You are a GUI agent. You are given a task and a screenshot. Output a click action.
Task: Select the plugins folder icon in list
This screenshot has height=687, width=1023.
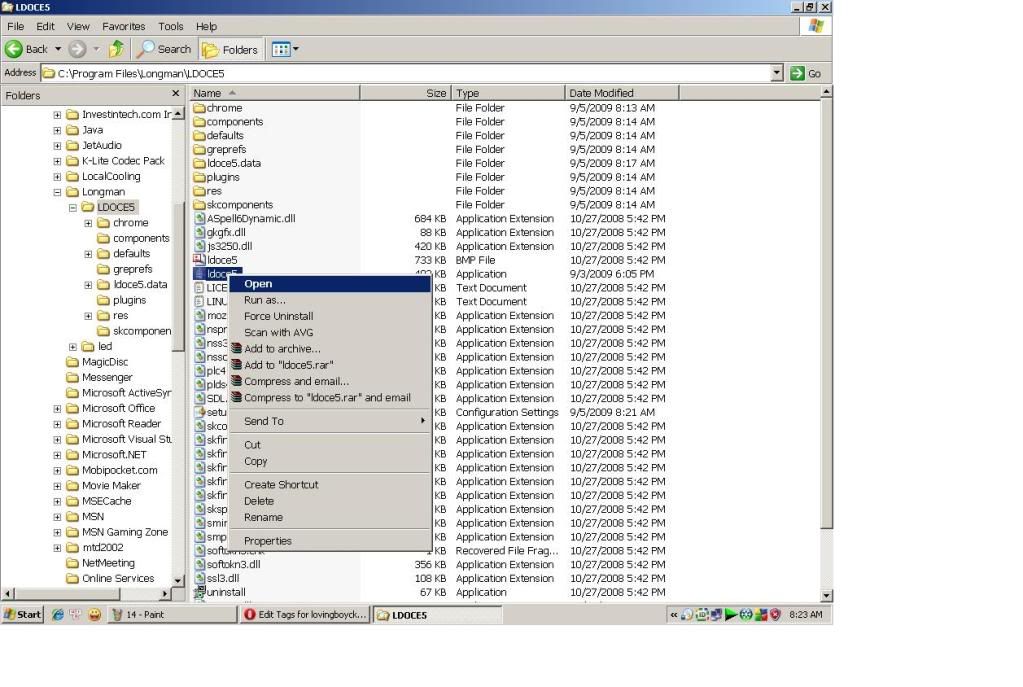pos(200,177)
